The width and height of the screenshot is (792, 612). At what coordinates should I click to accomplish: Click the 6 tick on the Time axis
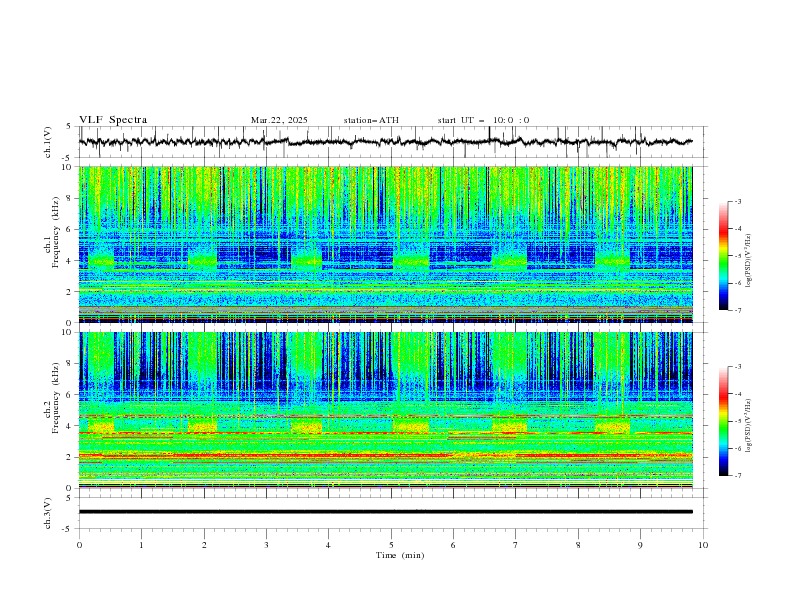[453, 545]
